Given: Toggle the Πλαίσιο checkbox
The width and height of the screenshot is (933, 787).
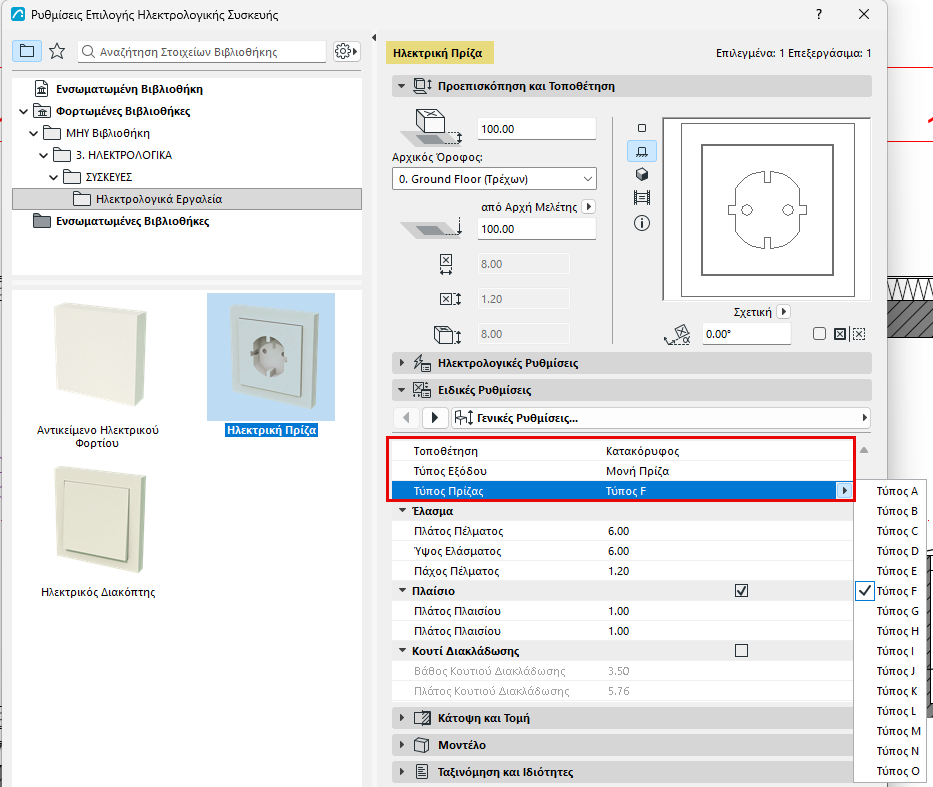Looking at the screenshot, I should click(x=741, y=591).
